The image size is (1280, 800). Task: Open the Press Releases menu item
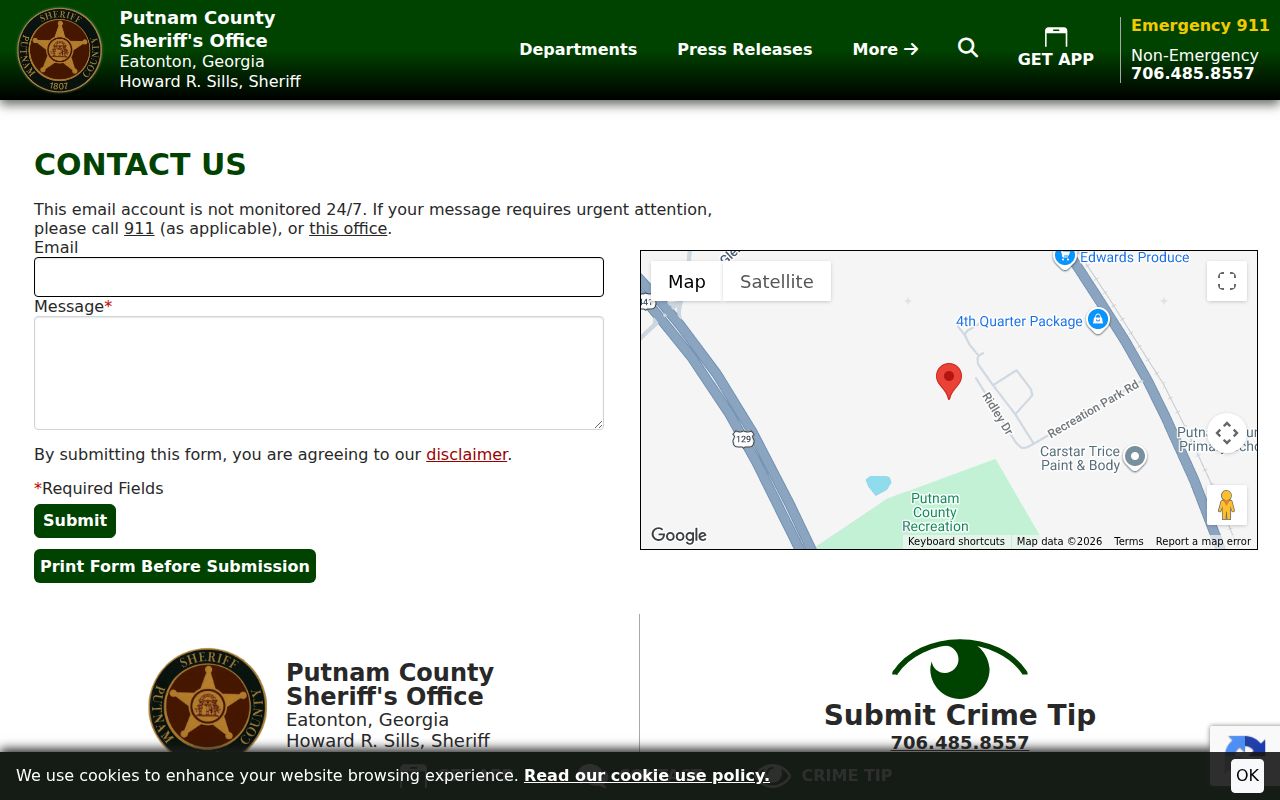tap(745, 49)
